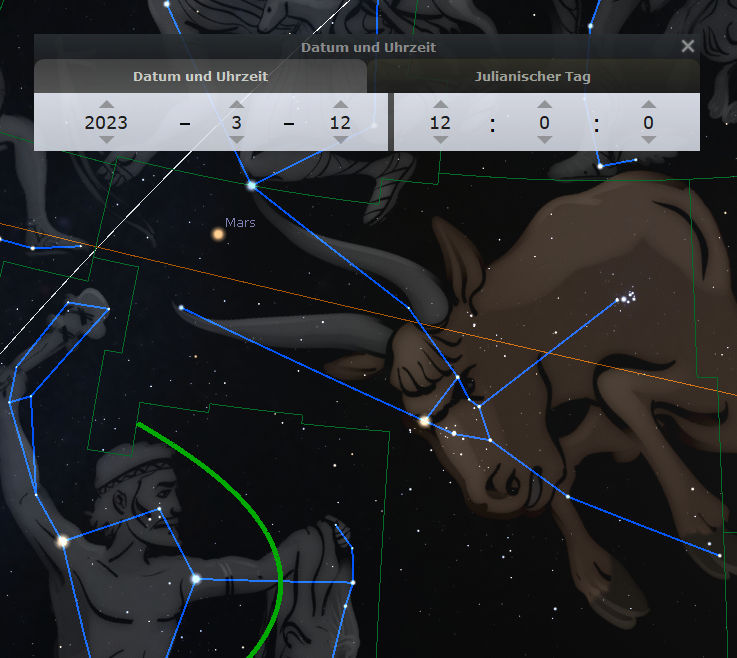Increase the hour value 12
737x658 pixels.
pos(440,104)
